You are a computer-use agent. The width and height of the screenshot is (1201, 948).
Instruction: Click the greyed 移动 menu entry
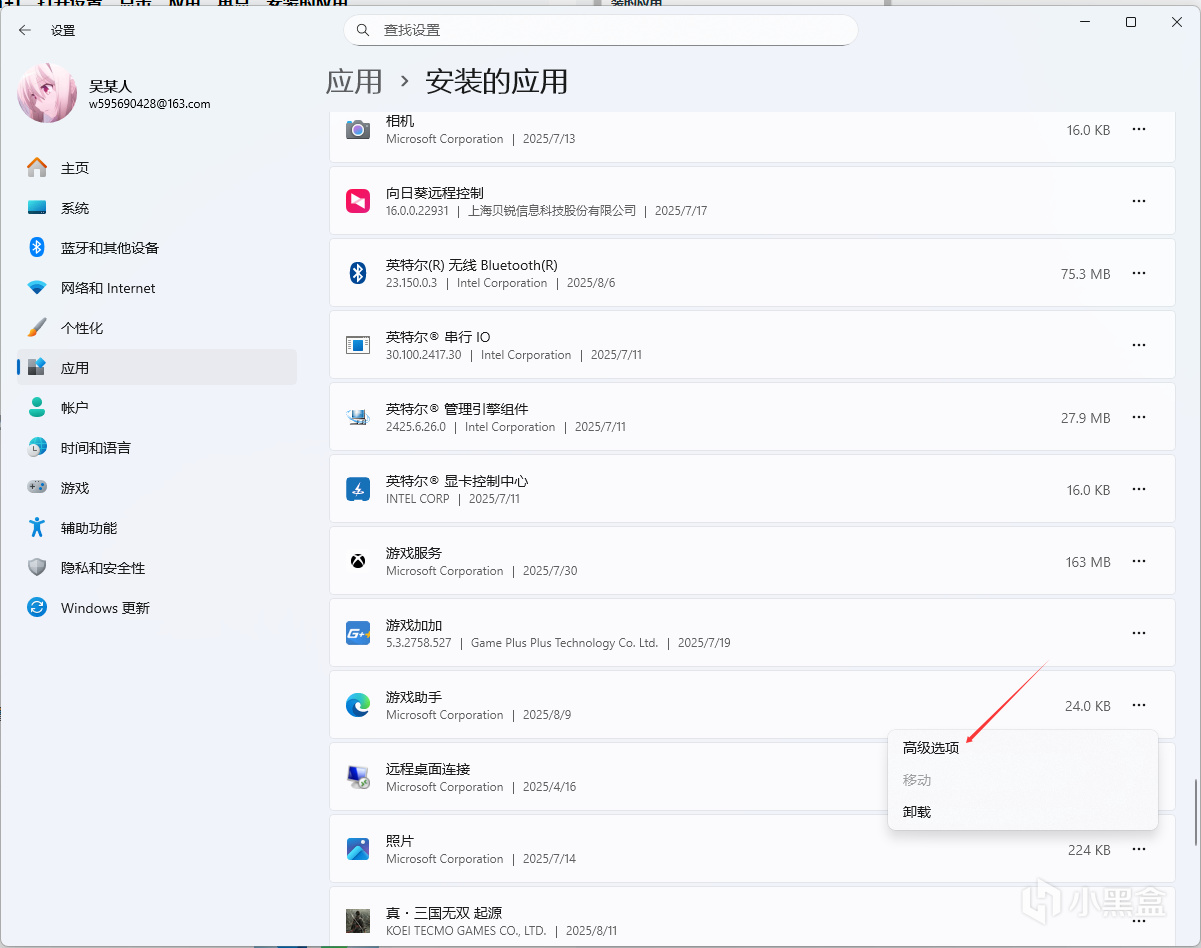[x=1022, y=780]
